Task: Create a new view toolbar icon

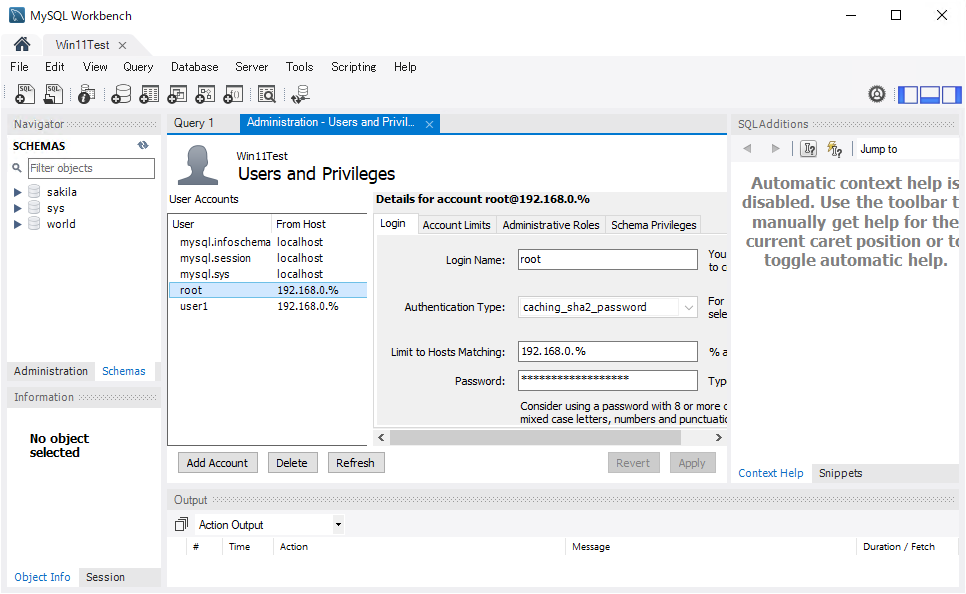Action: 177,94
